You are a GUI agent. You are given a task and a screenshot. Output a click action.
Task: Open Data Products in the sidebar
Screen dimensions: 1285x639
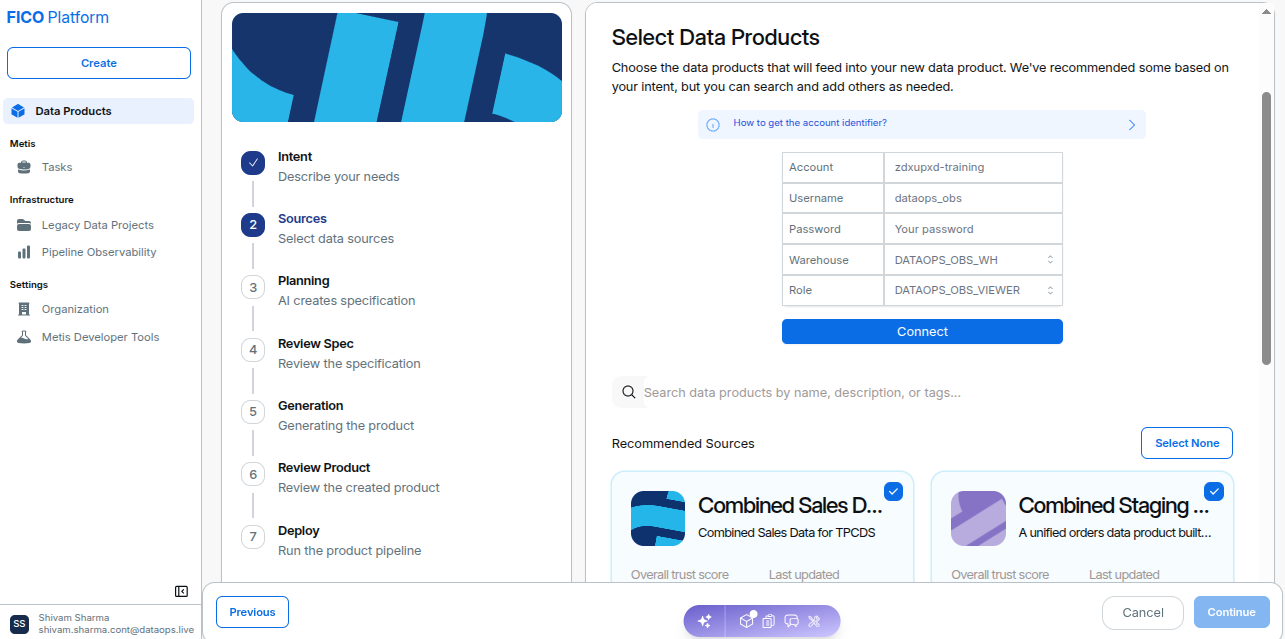(x=98, y=111)
